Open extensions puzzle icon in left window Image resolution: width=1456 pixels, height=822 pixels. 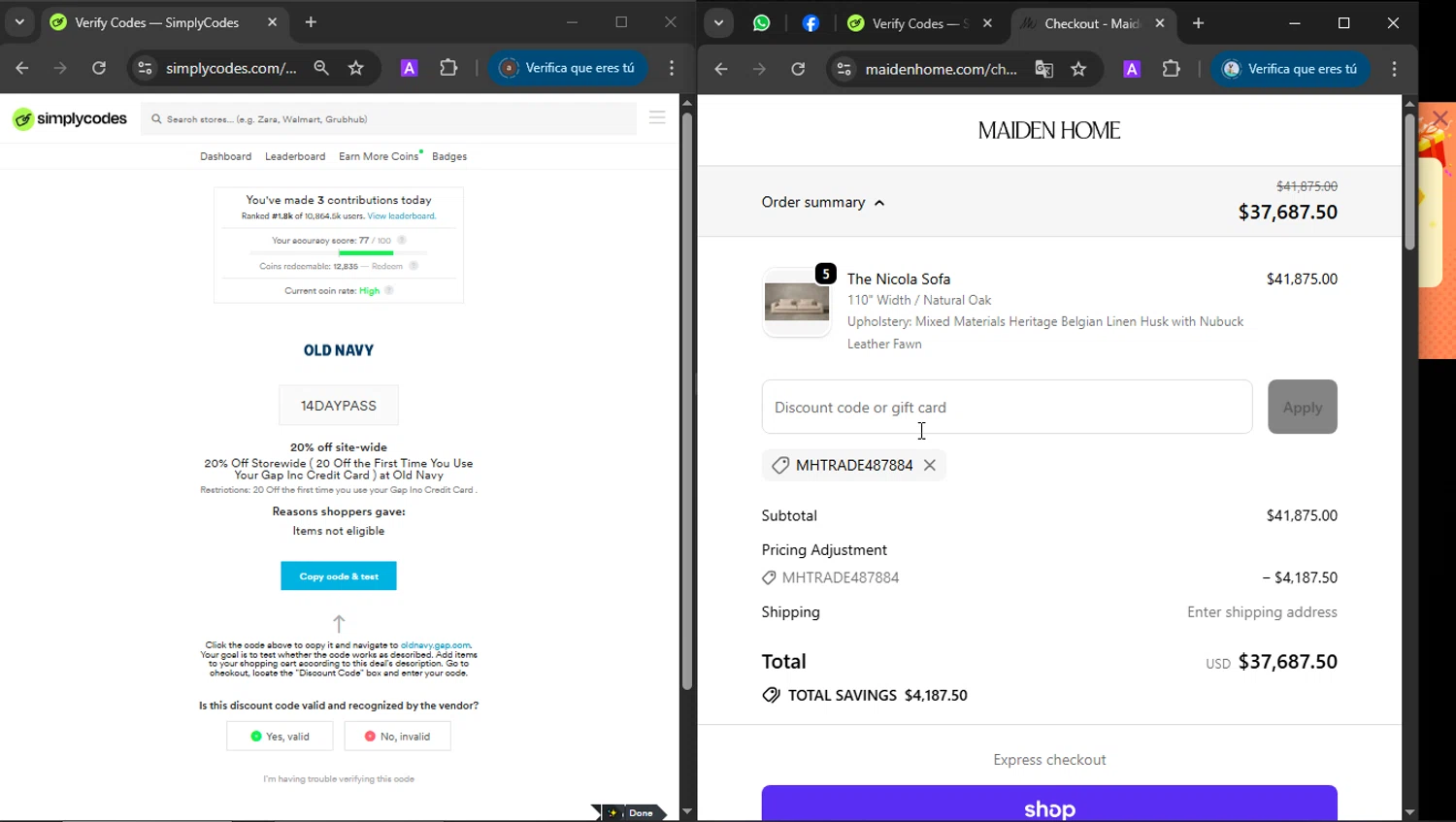coord(448,68)
